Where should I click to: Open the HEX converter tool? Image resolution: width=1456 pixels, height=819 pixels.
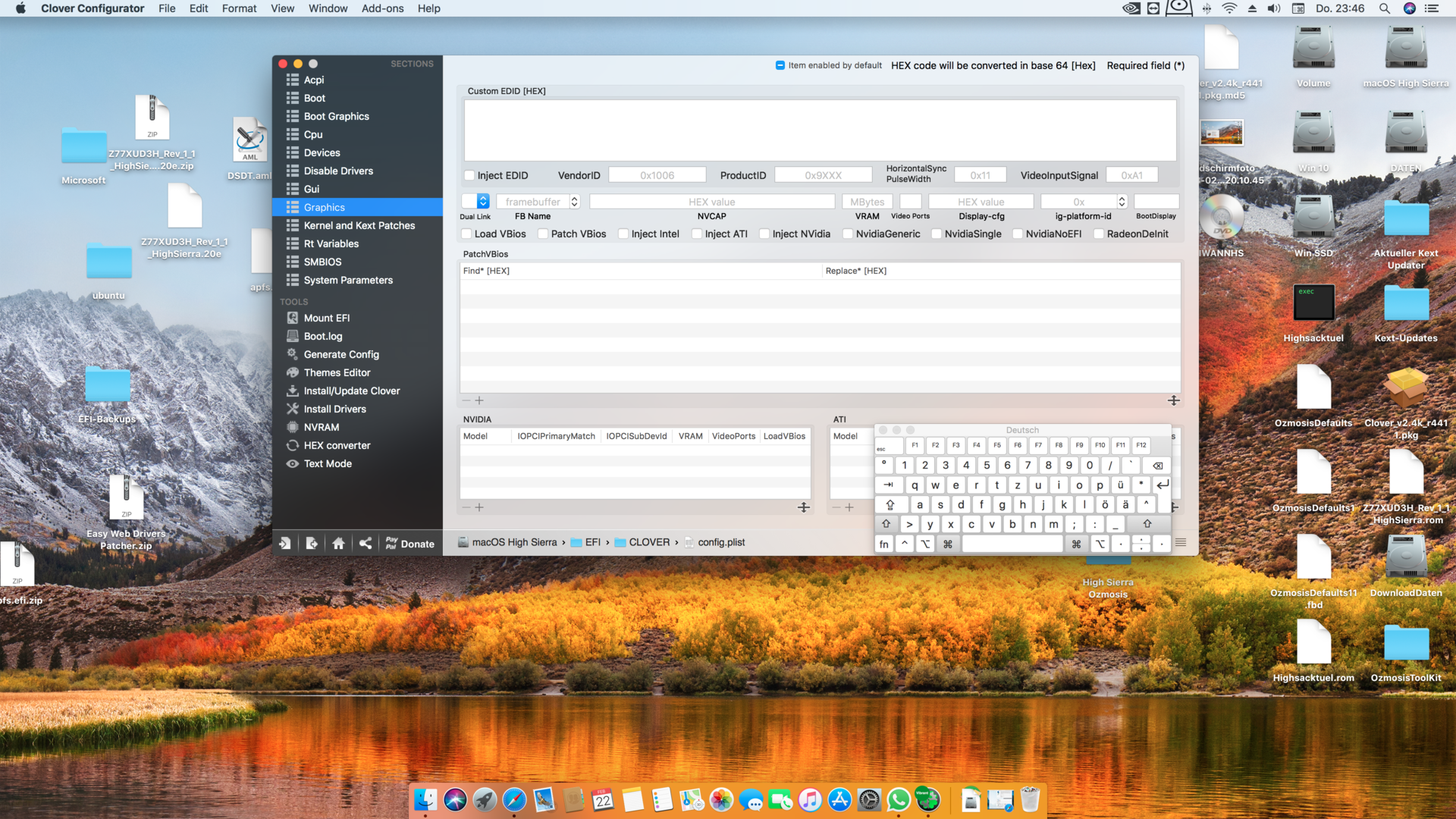coord(337,445)
